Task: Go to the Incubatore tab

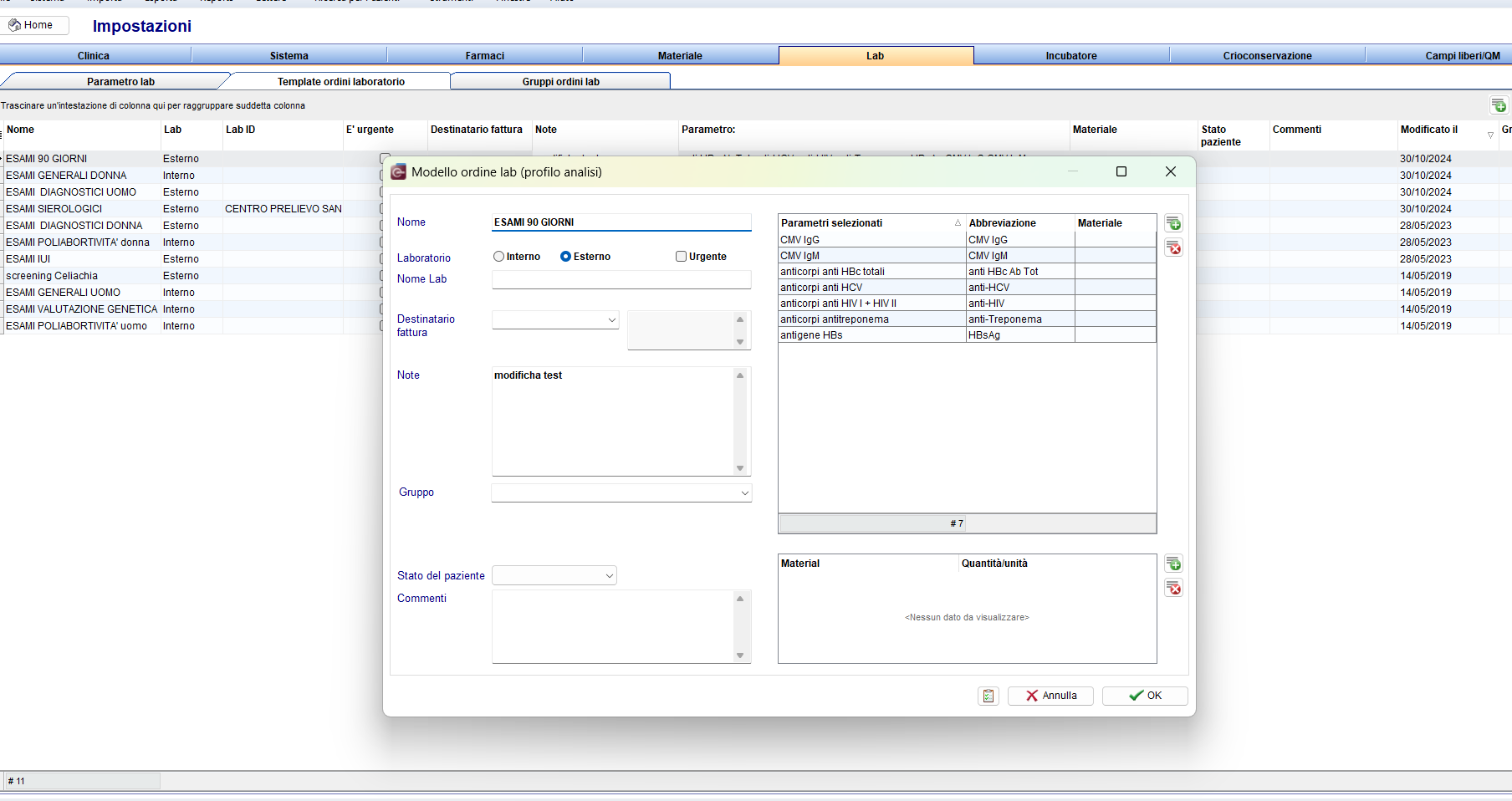Action: (1071, 56)
